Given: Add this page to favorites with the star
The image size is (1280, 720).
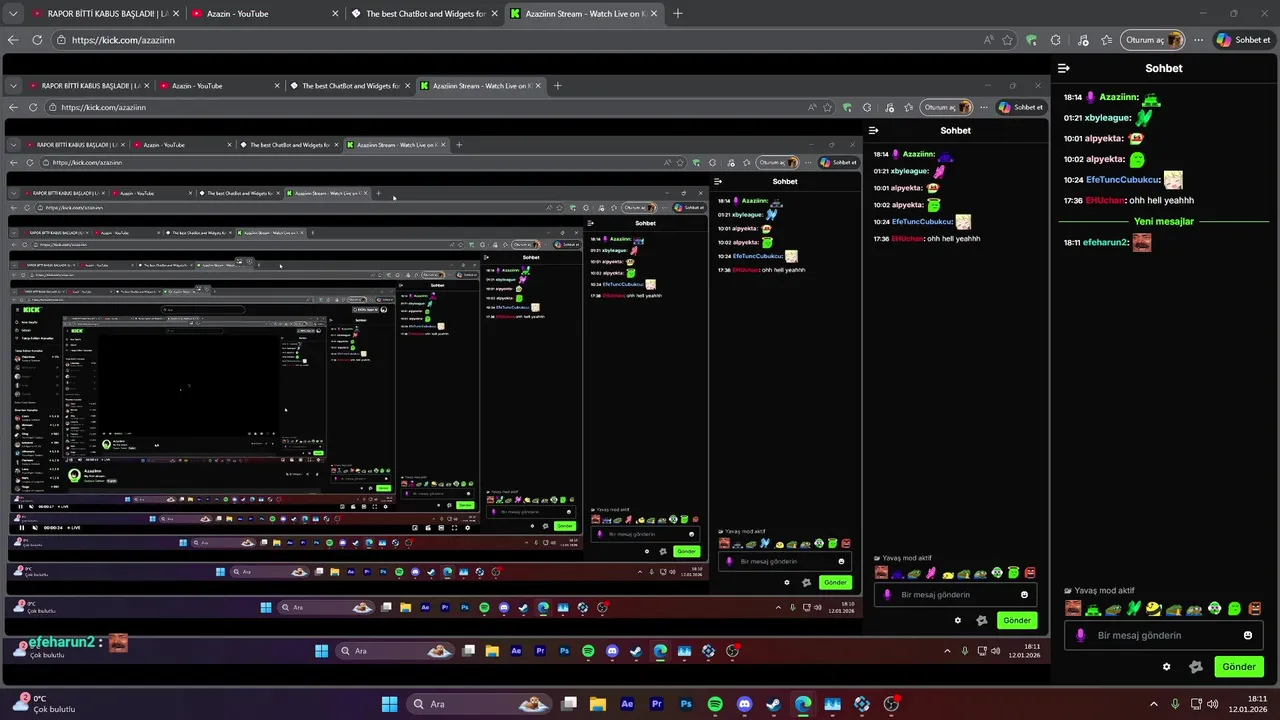Looking at the screenshot, I should [1007, 40].
